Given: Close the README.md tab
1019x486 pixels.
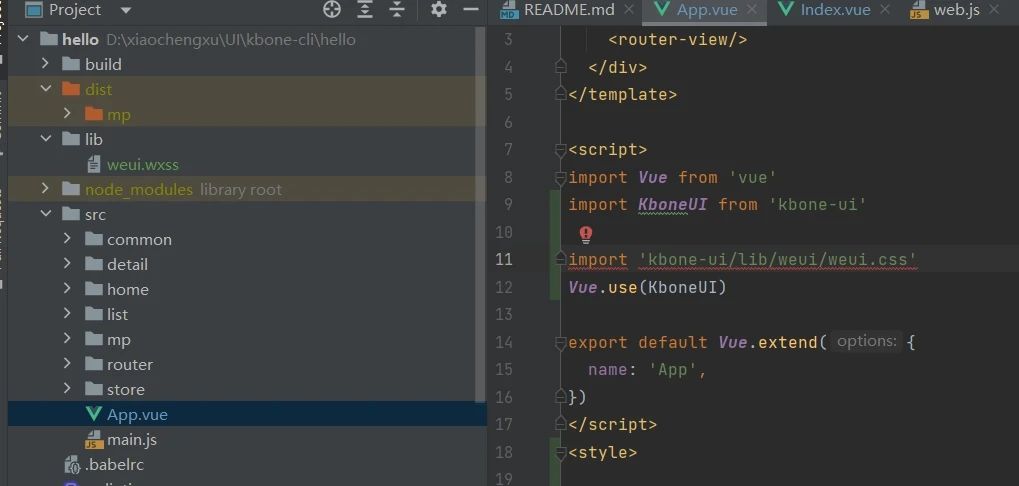Looking at the screenshot, I should (628, 10).
